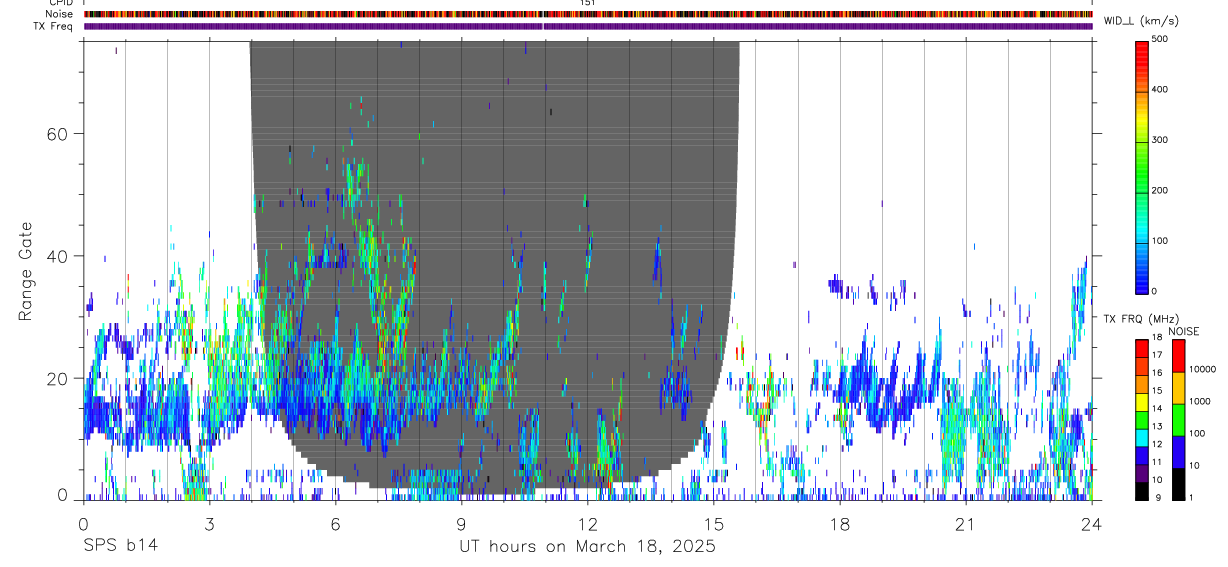Click the yellow 14-15 MHz frequency swatch
Image resolution: width=1228 pixels, height=567 pixels.
click(x=1141, y=402)
